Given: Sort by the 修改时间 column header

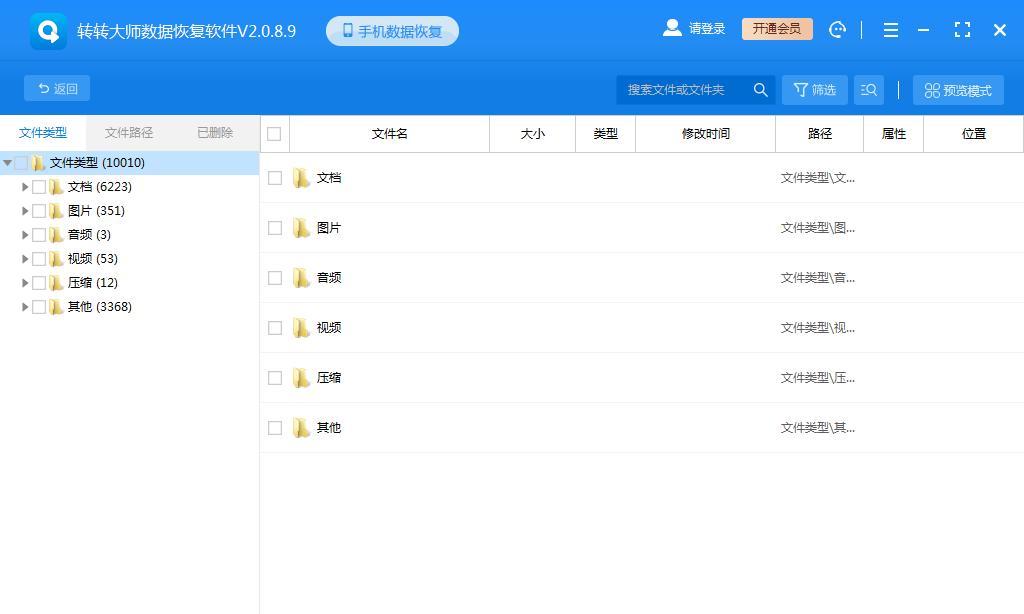Looking at the screenshot, I should click(x=705, y=134).
